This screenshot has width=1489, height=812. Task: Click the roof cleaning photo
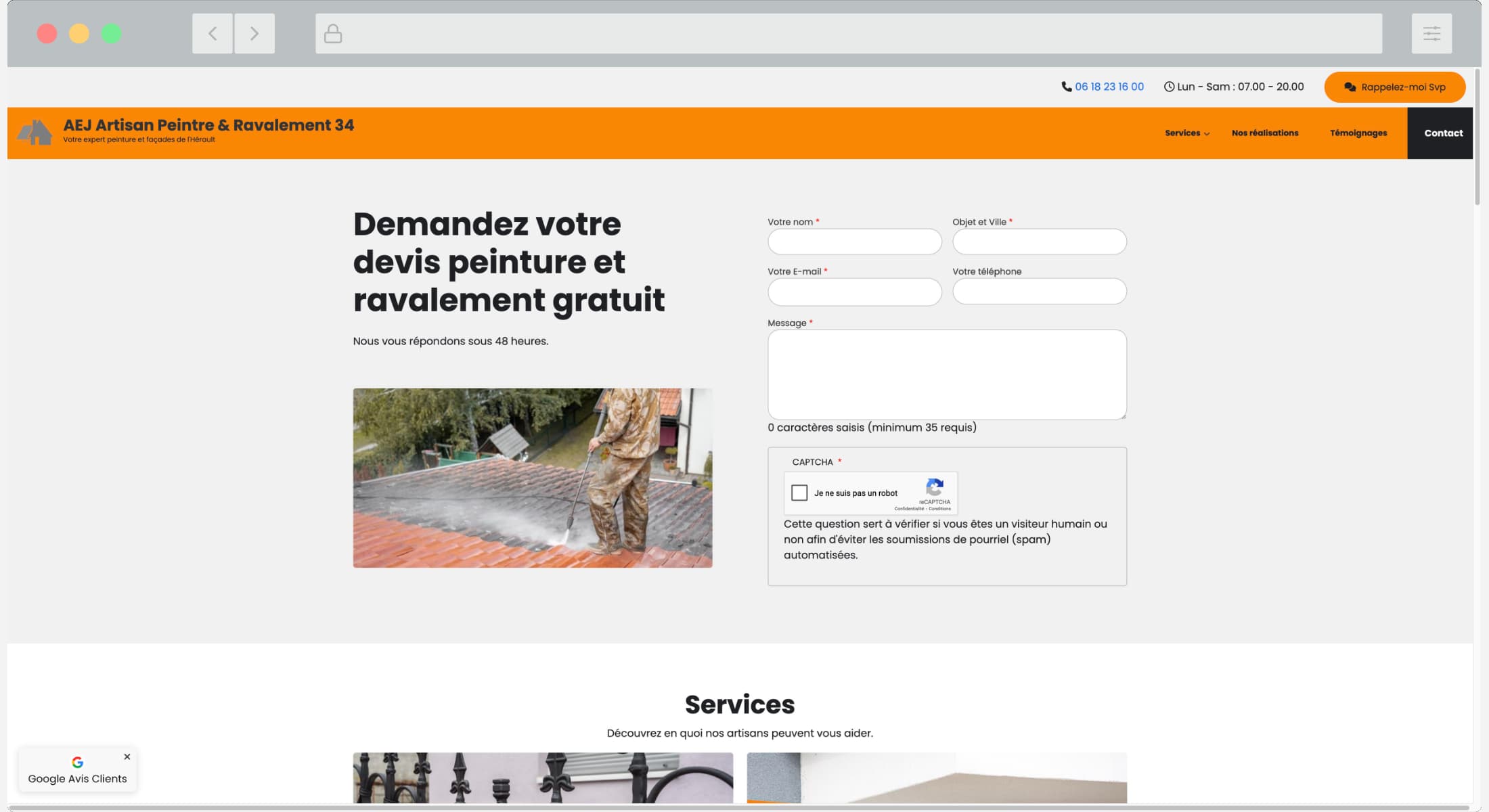tap(532, 478)
